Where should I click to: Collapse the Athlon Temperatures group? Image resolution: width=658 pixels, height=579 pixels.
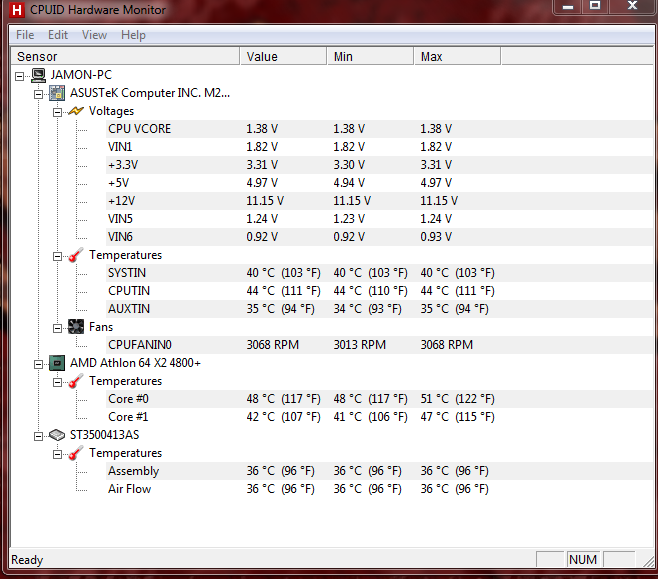[57, 382]
